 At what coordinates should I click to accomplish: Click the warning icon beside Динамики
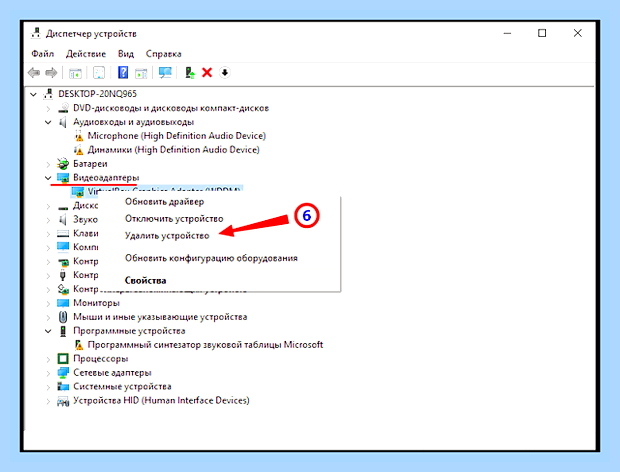(x=79, y=150)
